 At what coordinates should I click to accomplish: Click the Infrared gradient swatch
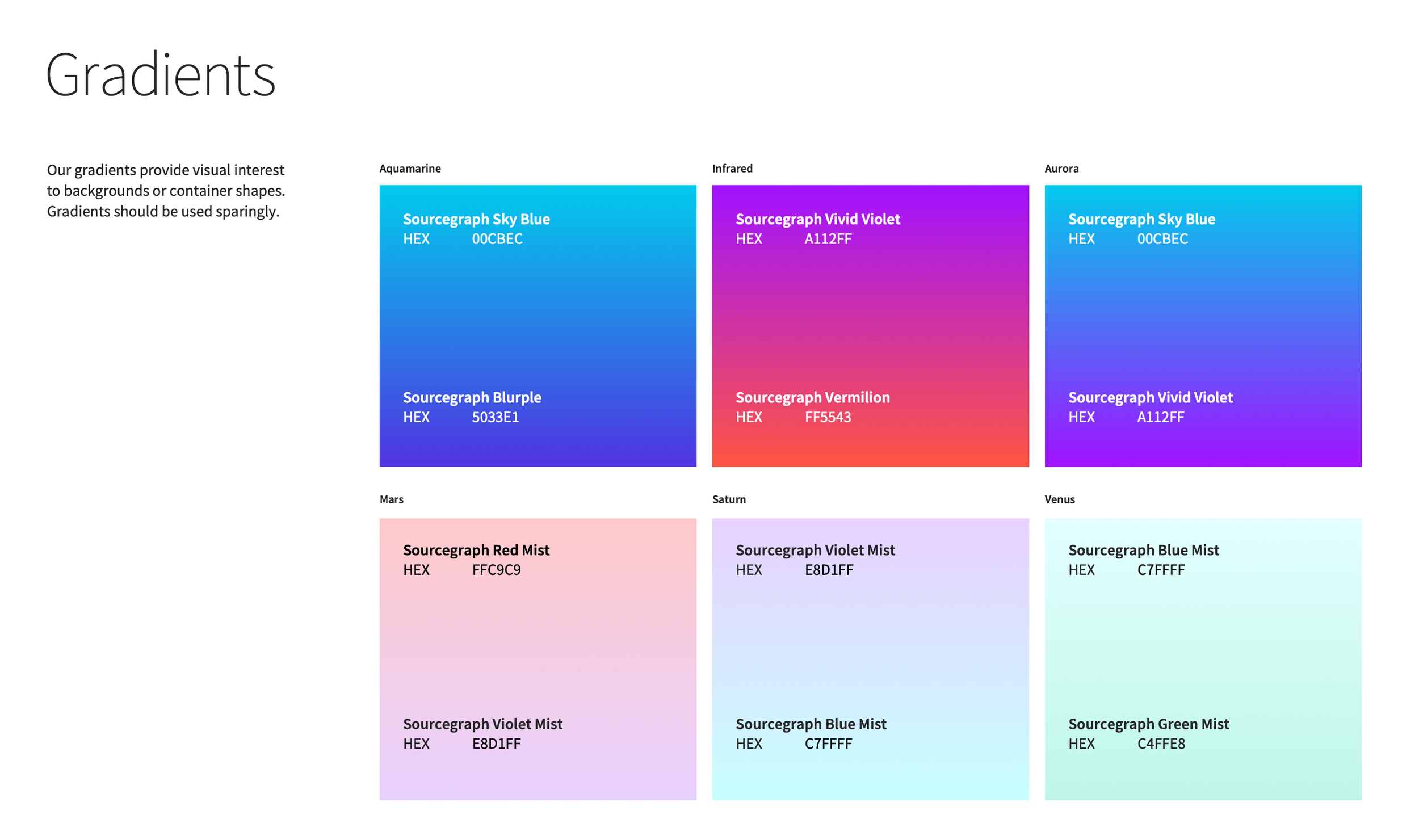point(870,318)
